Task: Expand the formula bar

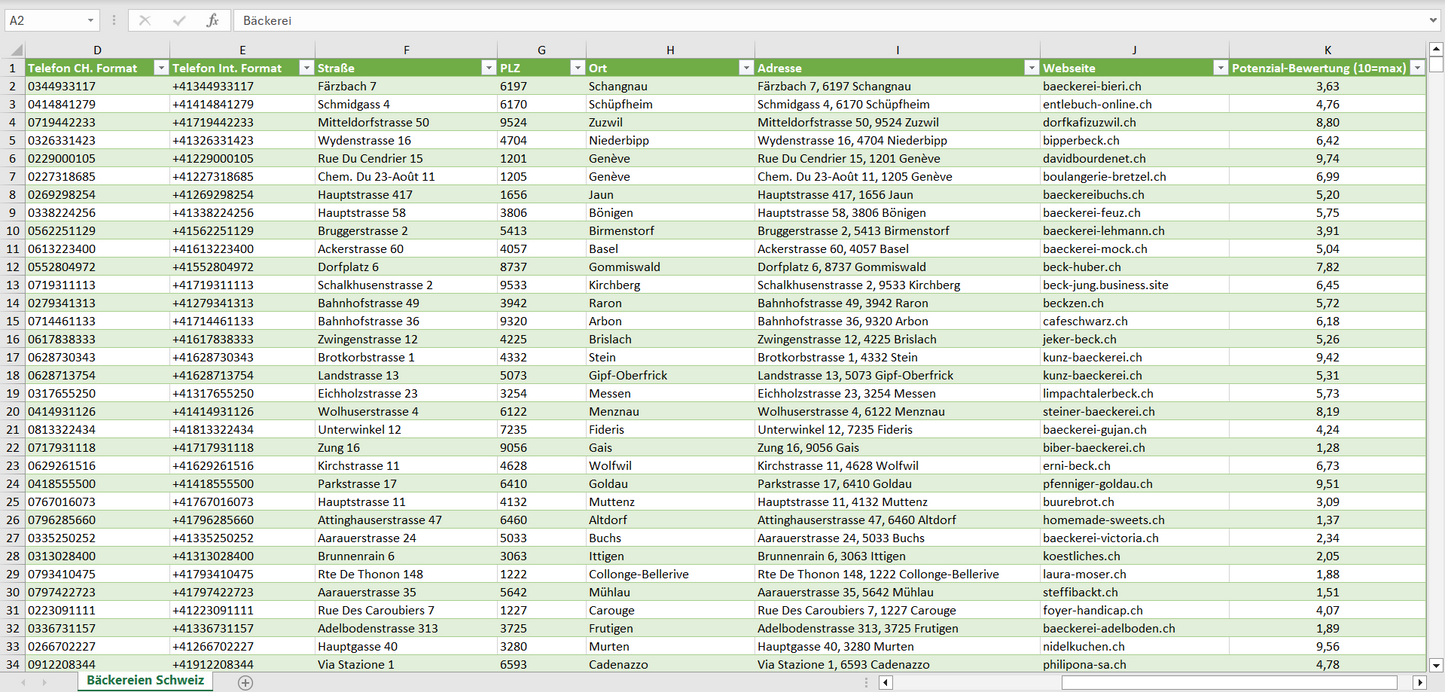Action: [1435, 20]
